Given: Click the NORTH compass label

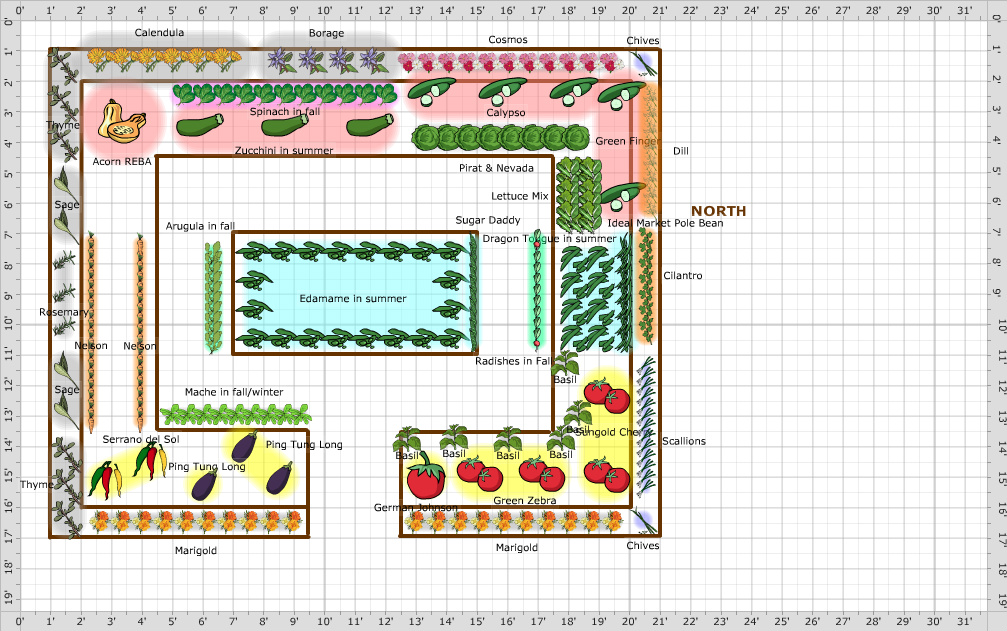Looking at the screenshot, I should pos(718,211).
